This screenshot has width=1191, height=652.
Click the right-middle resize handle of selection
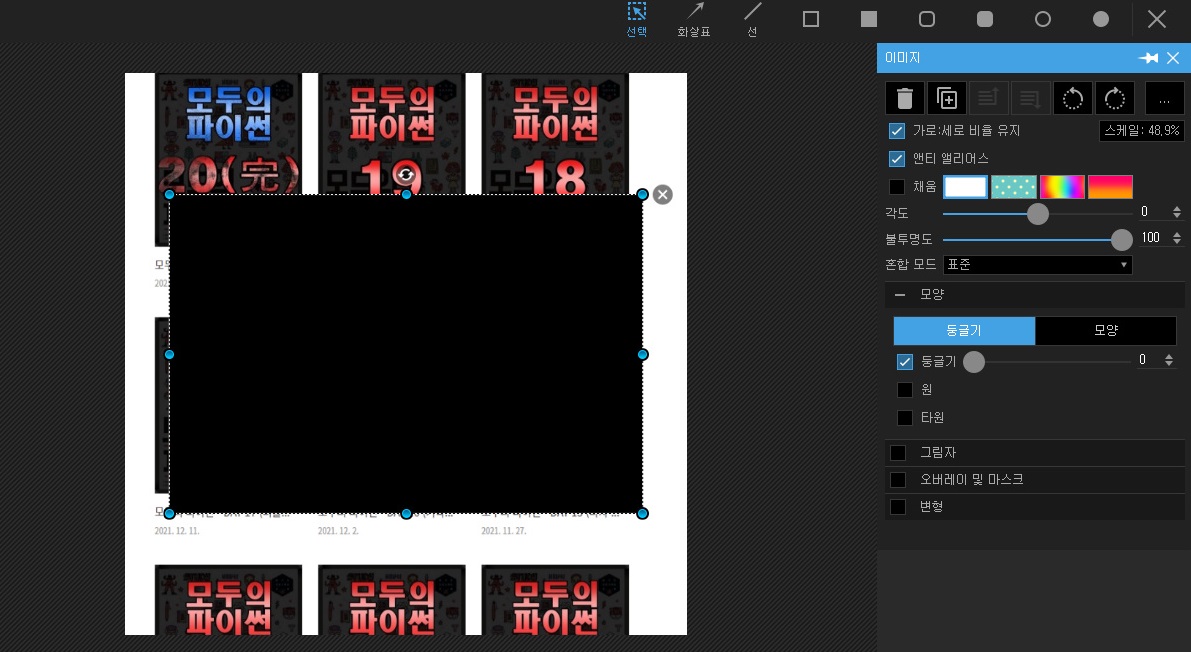coord(643,354)
